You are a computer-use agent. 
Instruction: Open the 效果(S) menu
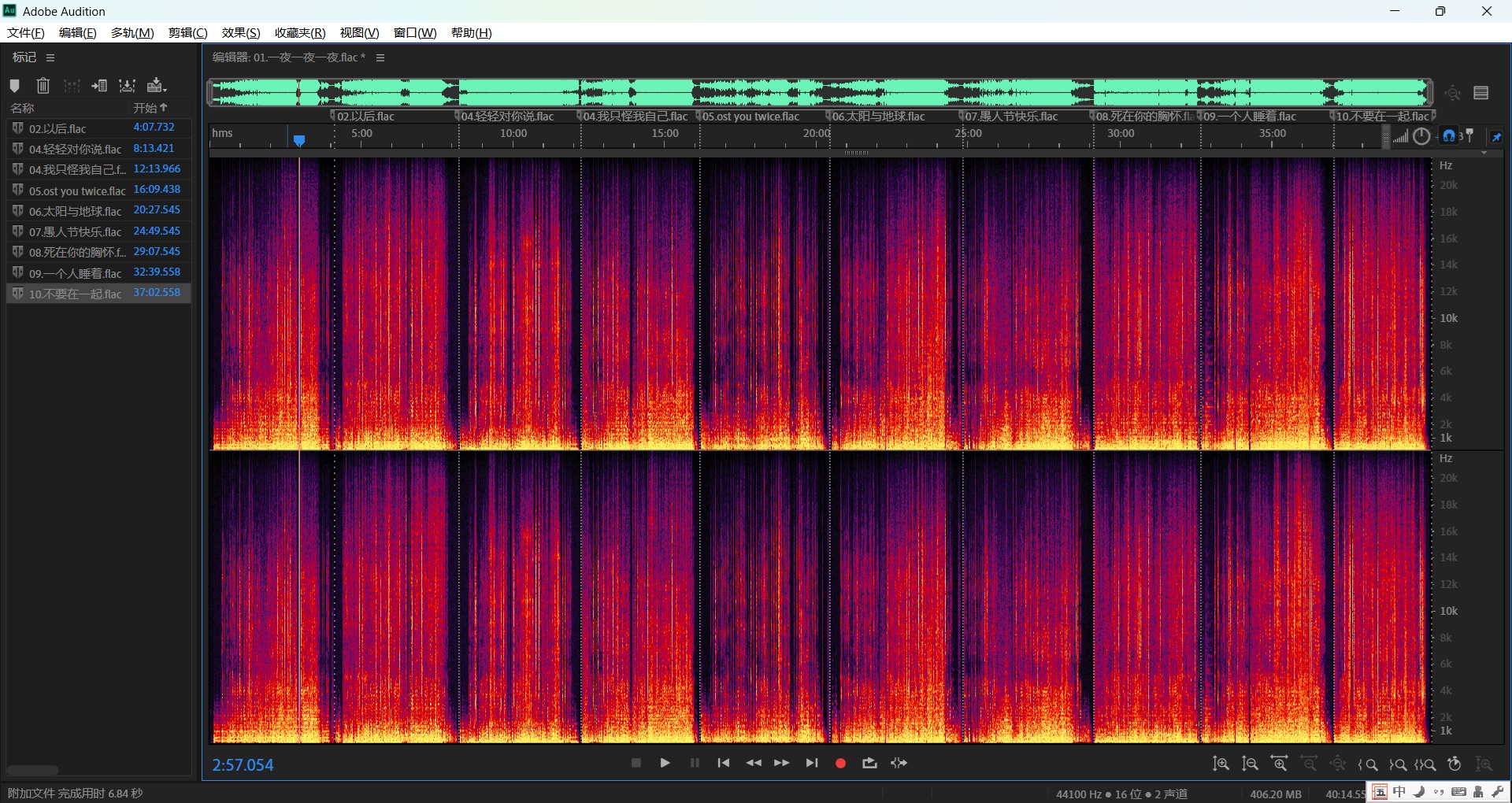point(240,32)
